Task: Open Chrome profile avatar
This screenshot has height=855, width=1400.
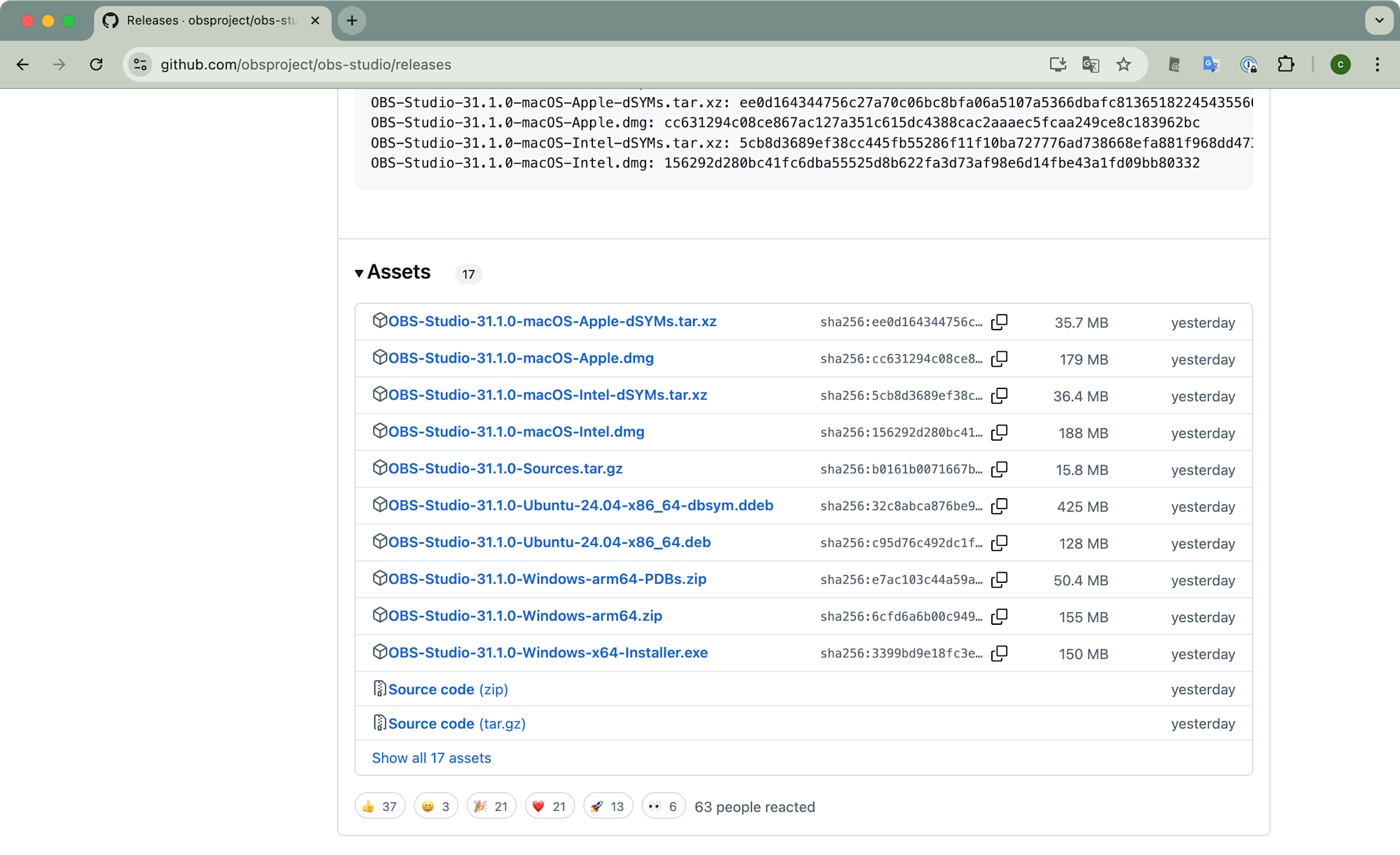Action: 1340,64
